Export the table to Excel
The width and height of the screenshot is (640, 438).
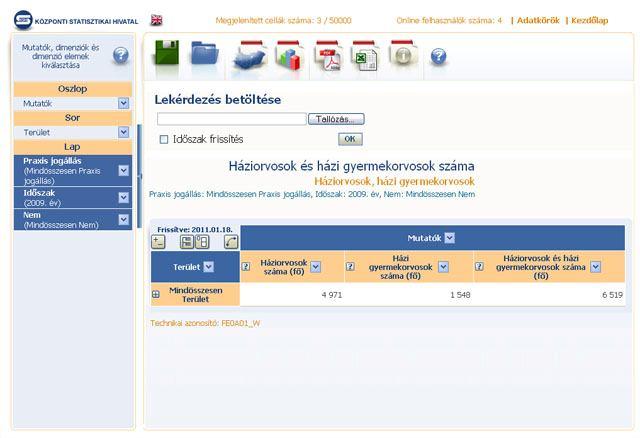click(366, 56)
